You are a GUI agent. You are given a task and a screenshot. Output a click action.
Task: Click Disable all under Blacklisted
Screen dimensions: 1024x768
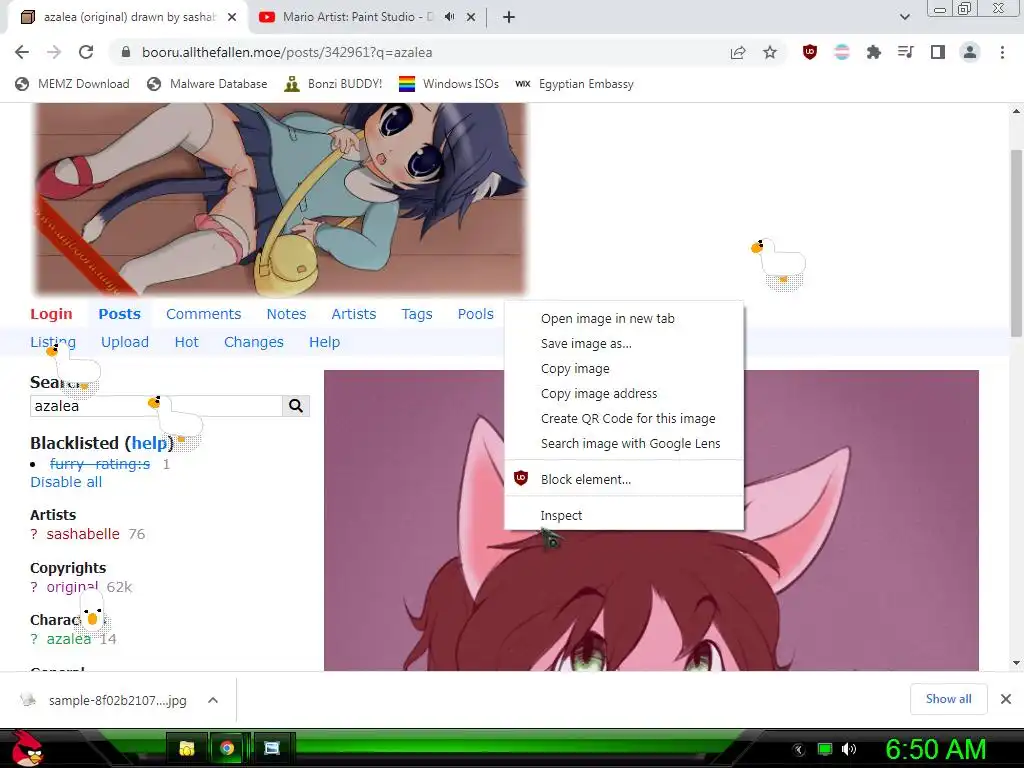(x=66, y=482)
